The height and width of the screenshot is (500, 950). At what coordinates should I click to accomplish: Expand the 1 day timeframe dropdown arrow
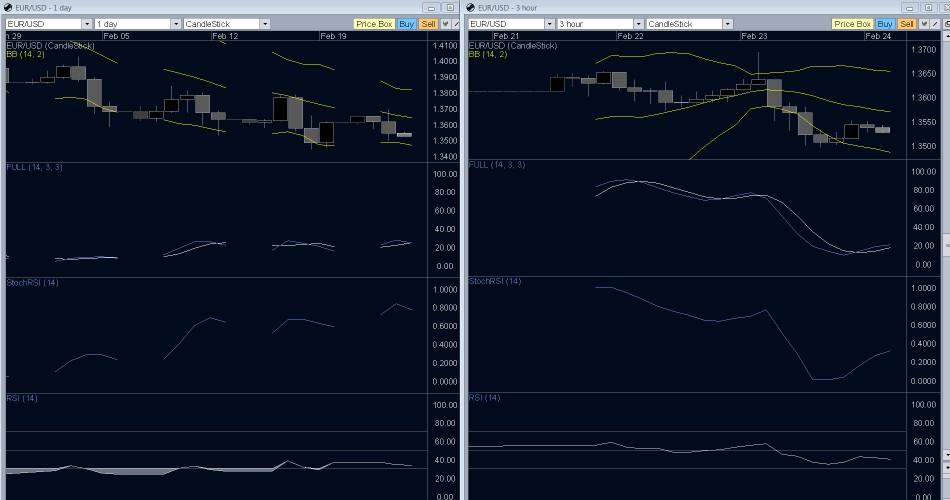tap(176, 24)
